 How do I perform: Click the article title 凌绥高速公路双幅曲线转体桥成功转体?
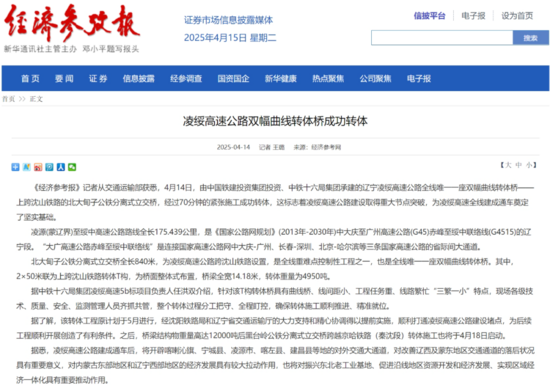[x=275, y=121]
